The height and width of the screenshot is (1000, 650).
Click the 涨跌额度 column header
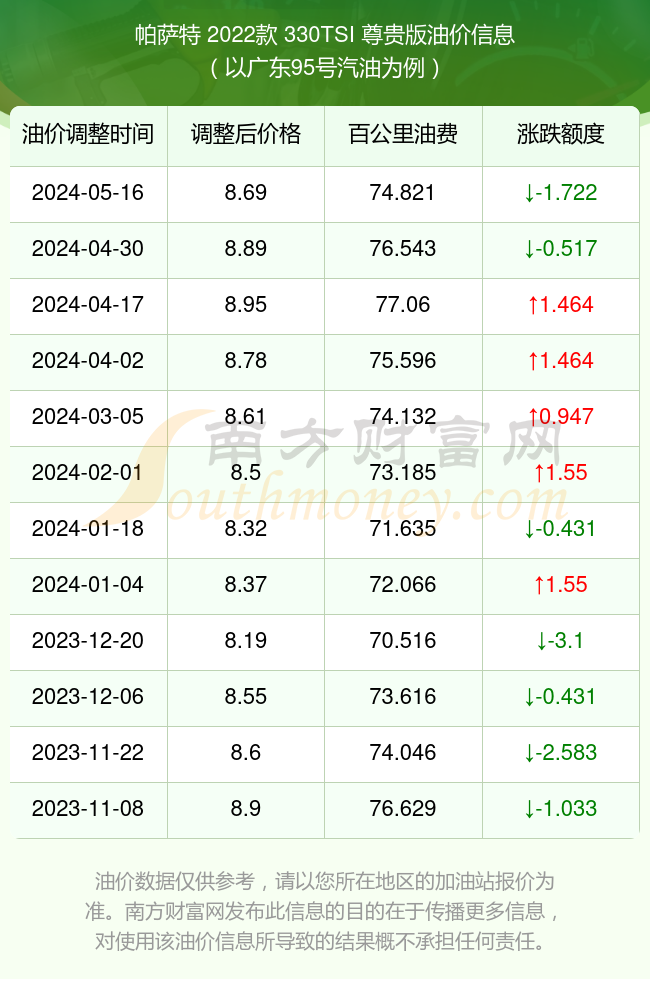pos(561,134)
